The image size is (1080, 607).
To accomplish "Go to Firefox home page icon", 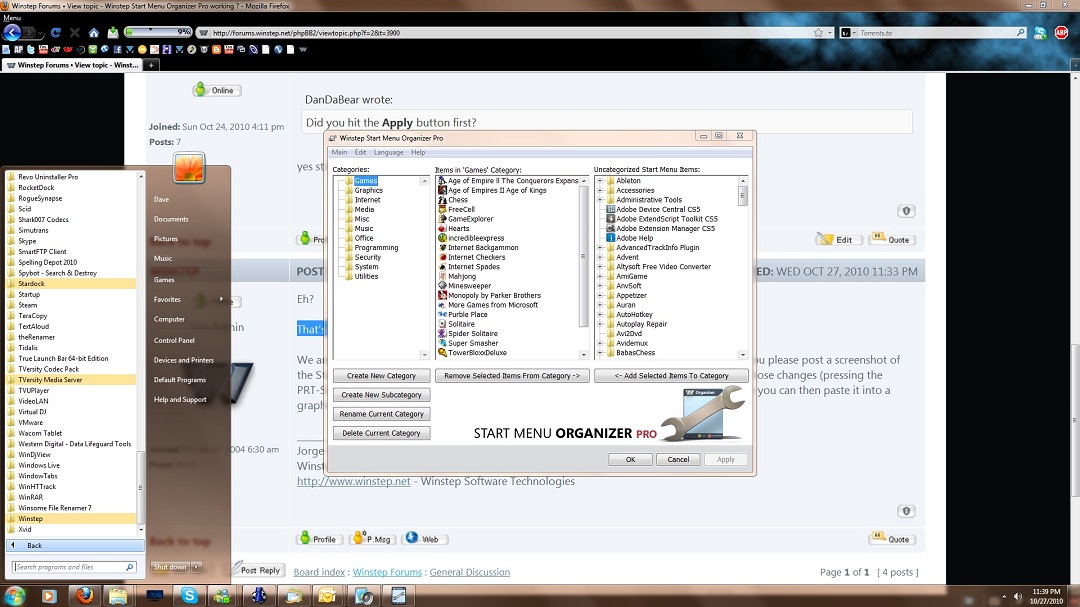I will (93, 33).
